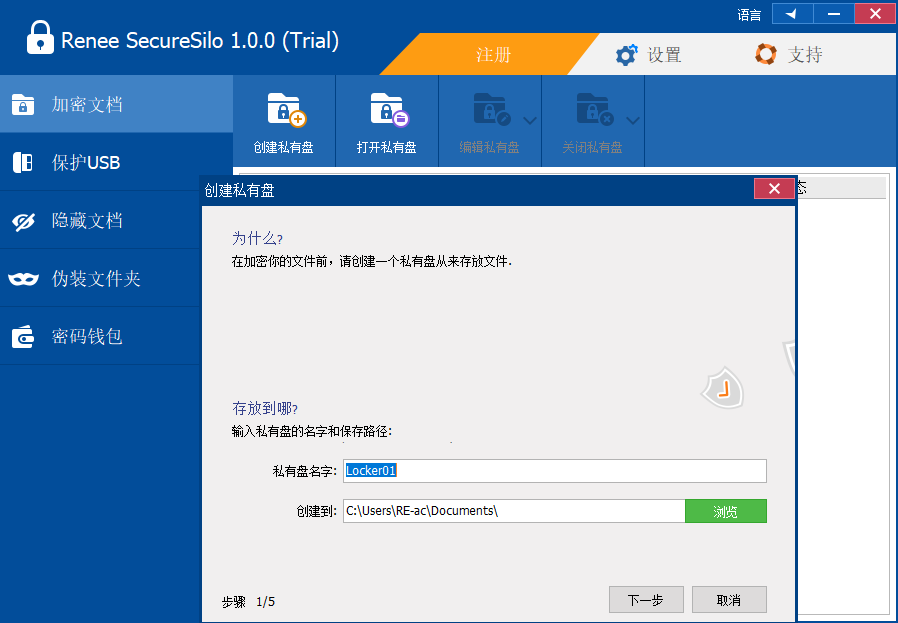This screenshot has width=898, height=623.
Task: Expand the dropdown arrow next to 关闭私有盘
Action: pos(633,120)
